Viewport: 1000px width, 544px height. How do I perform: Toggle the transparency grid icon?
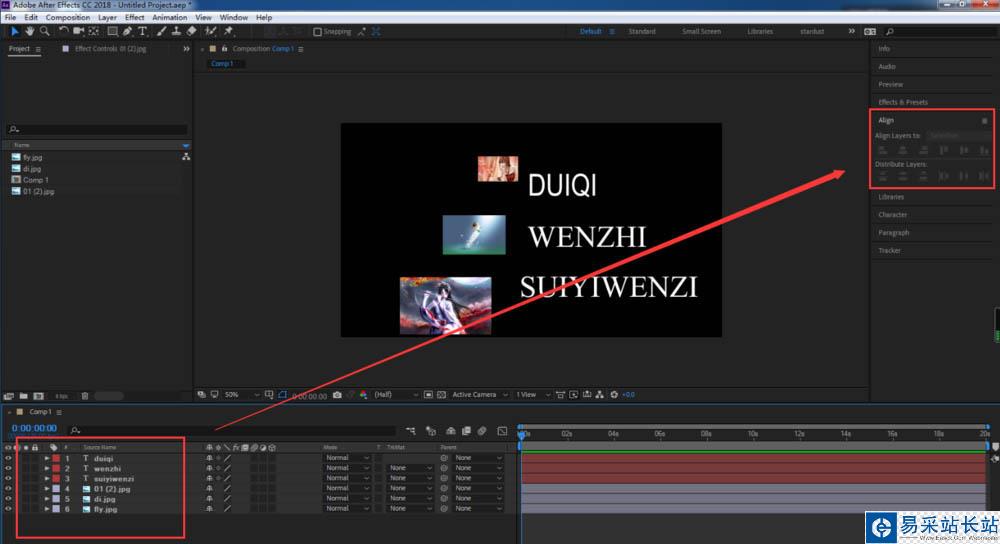(441, 395)
